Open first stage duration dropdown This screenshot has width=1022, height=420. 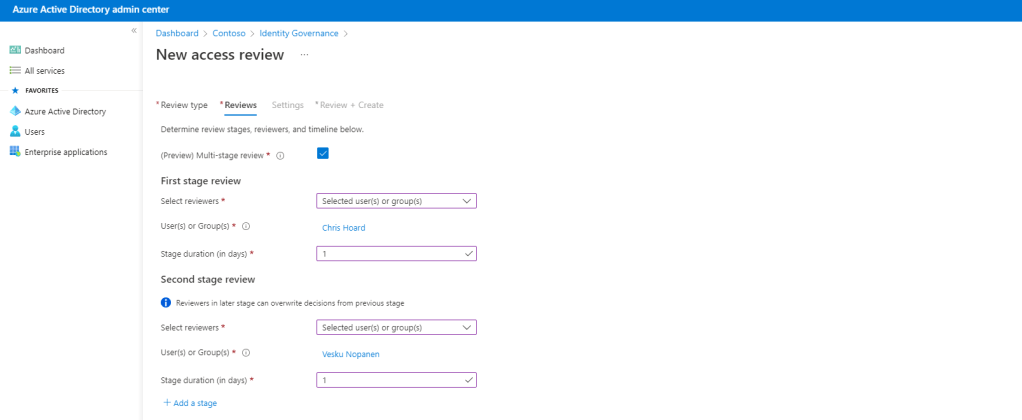click(x=396, y=254)
